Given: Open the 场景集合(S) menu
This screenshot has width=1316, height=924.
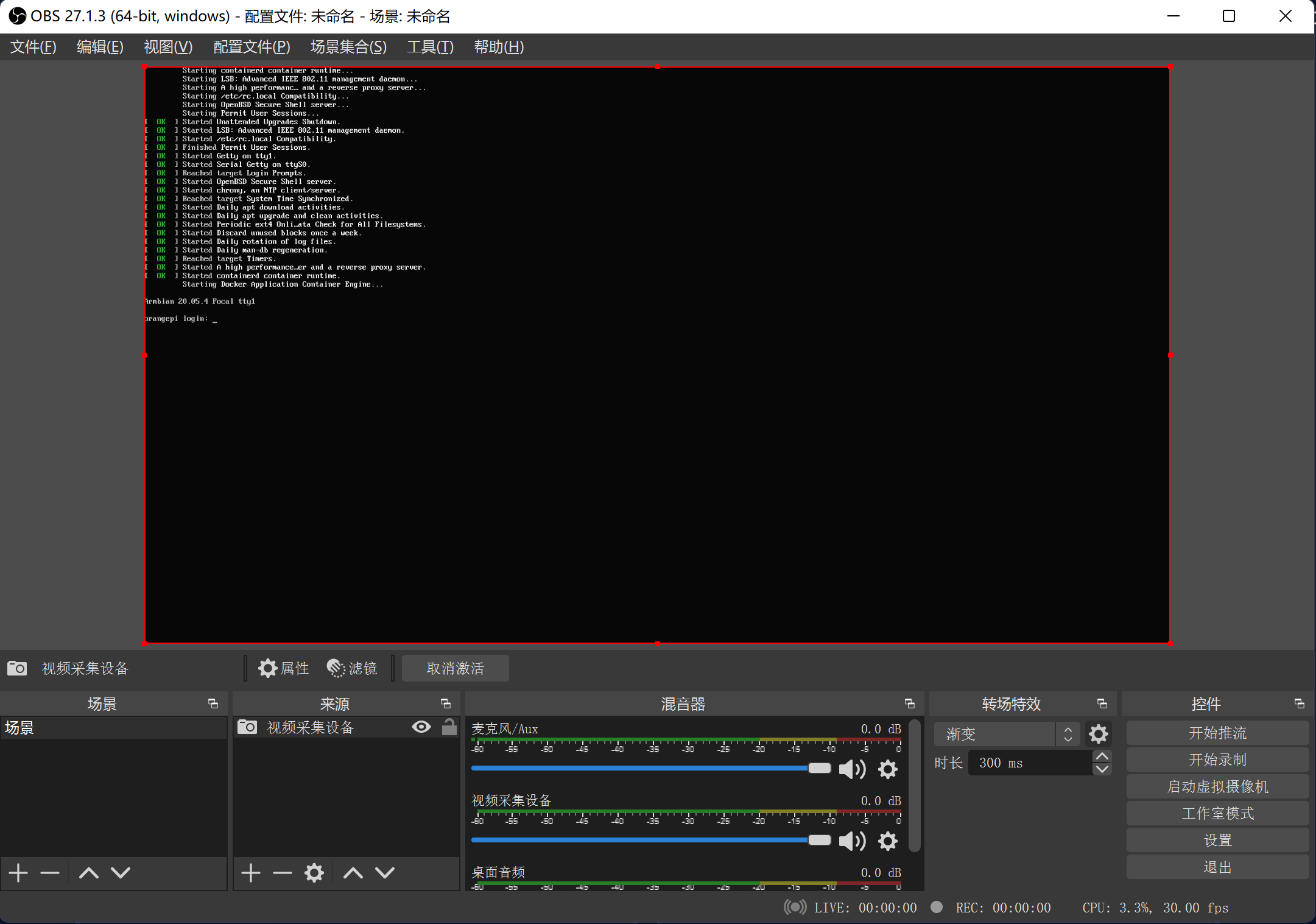Looking at the screenshot, I should tap(348, 47).
